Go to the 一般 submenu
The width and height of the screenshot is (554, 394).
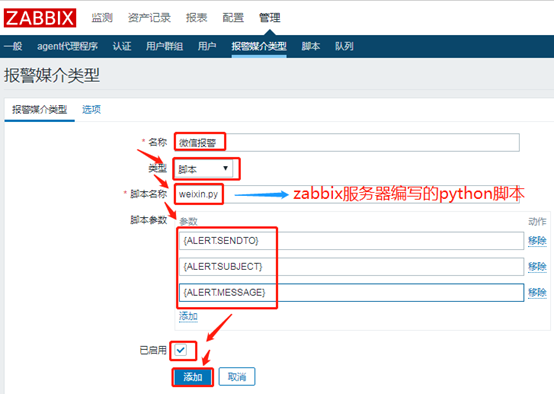coord(13,46)
